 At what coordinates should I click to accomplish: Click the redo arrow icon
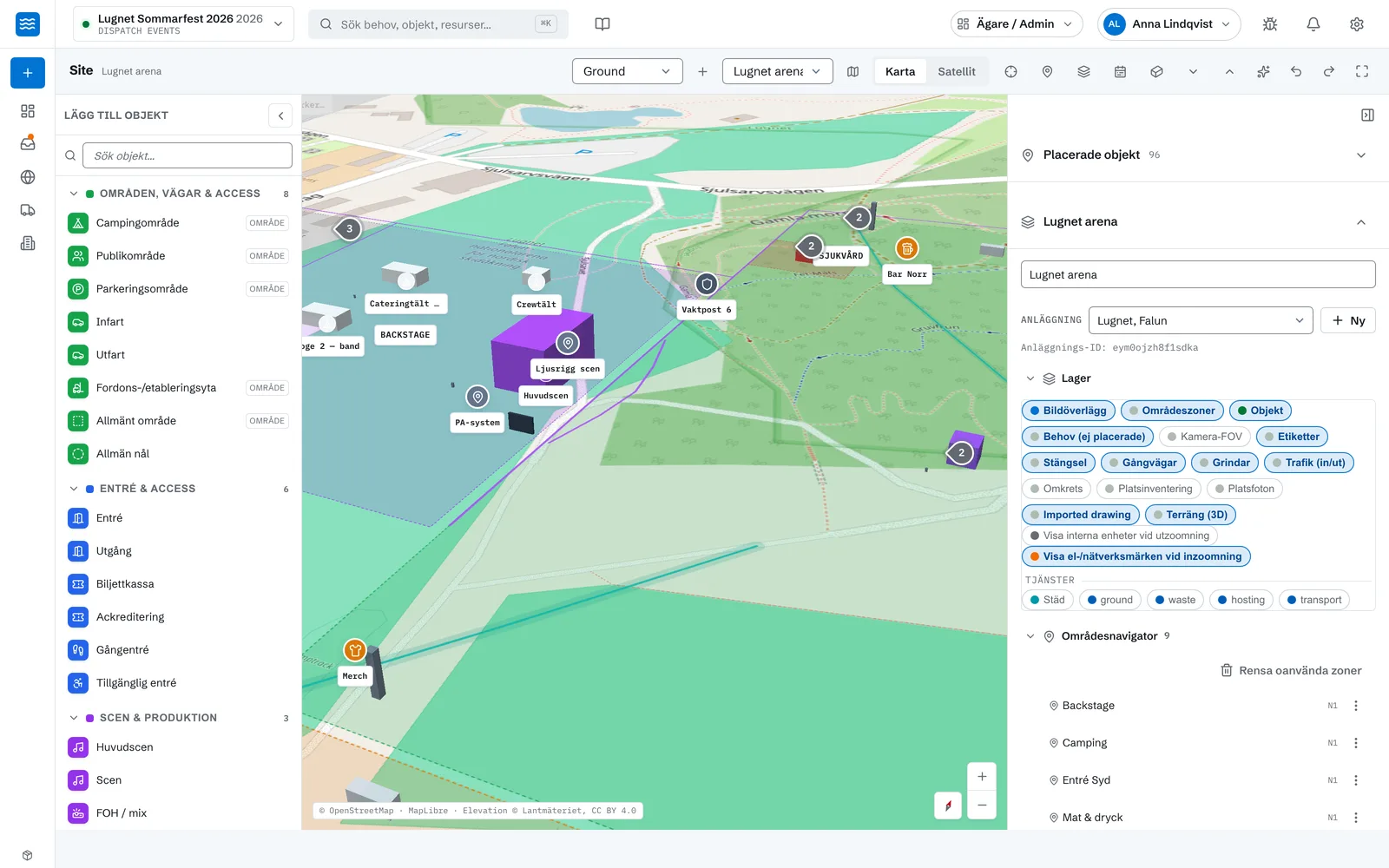[1329, 72]
